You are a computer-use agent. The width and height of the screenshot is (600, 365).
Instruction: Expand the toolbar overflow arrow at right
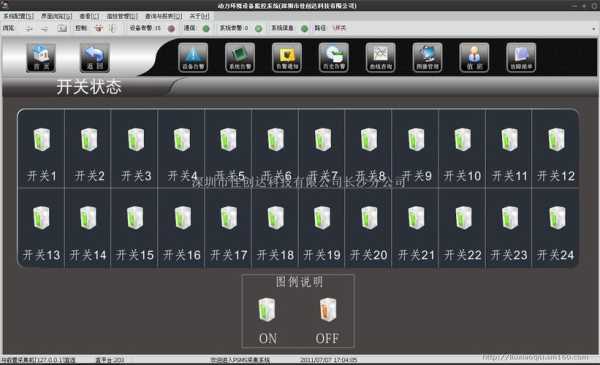593,29
